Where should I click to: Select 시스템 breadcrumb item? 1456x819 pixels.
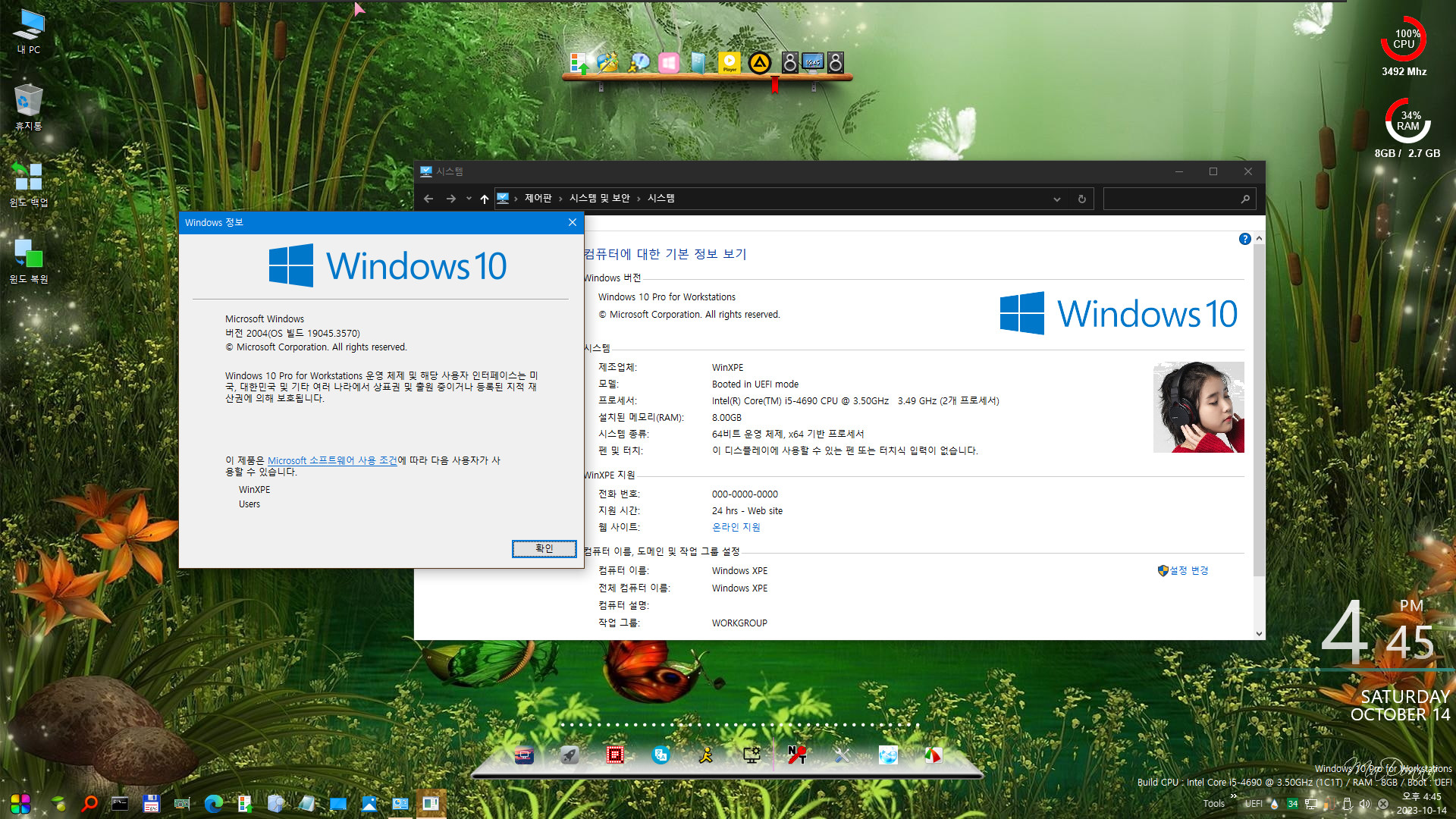pyautogui.click(x=661, y=198)
